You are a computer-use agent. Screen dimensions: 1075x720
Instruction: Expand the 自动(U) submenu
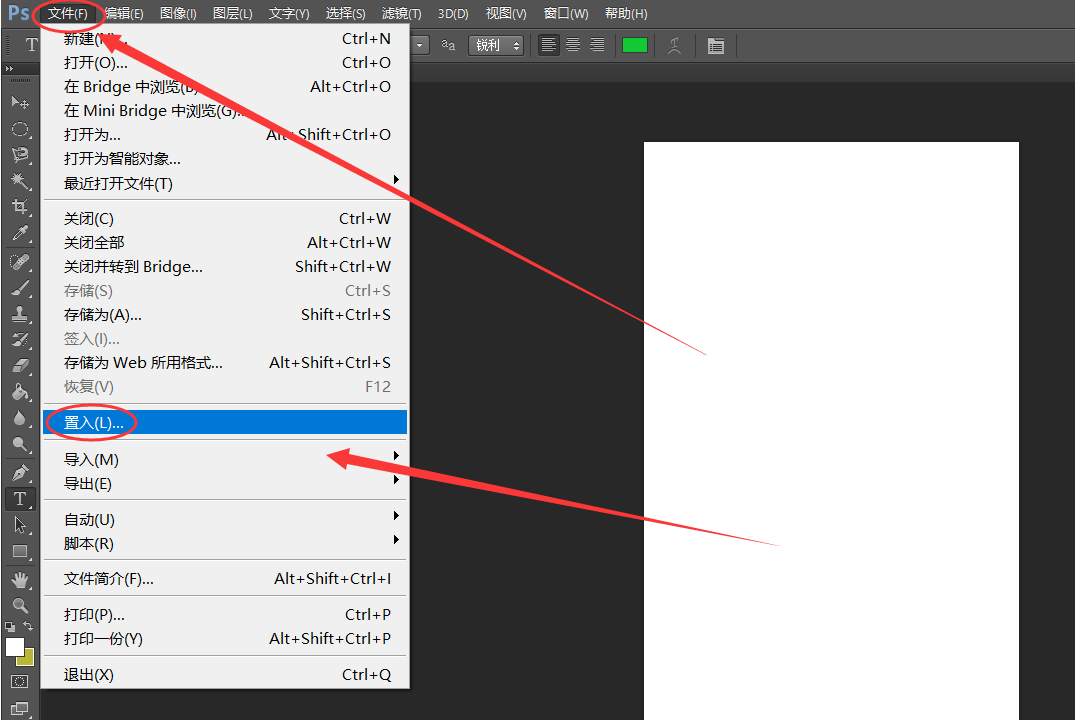click(x=396, y=516)
